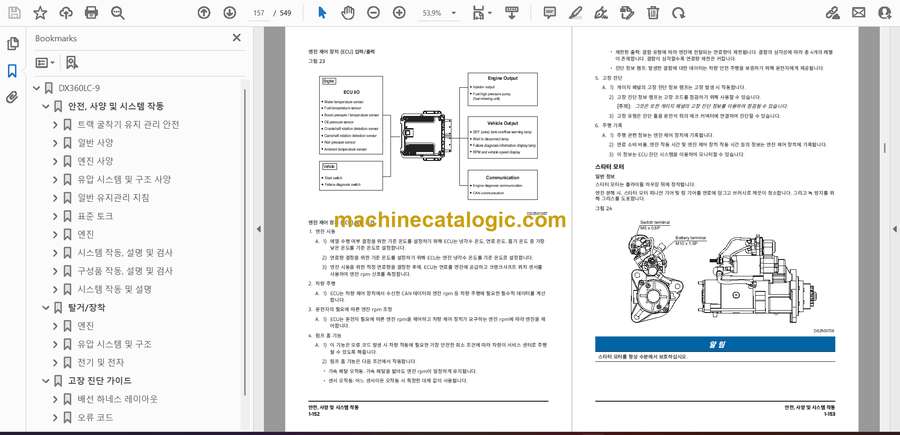The height and width of the screenshot is (435, 900).
Task: Select the DX360LC-9 bookmark title
Action: (x=79, y=88)
